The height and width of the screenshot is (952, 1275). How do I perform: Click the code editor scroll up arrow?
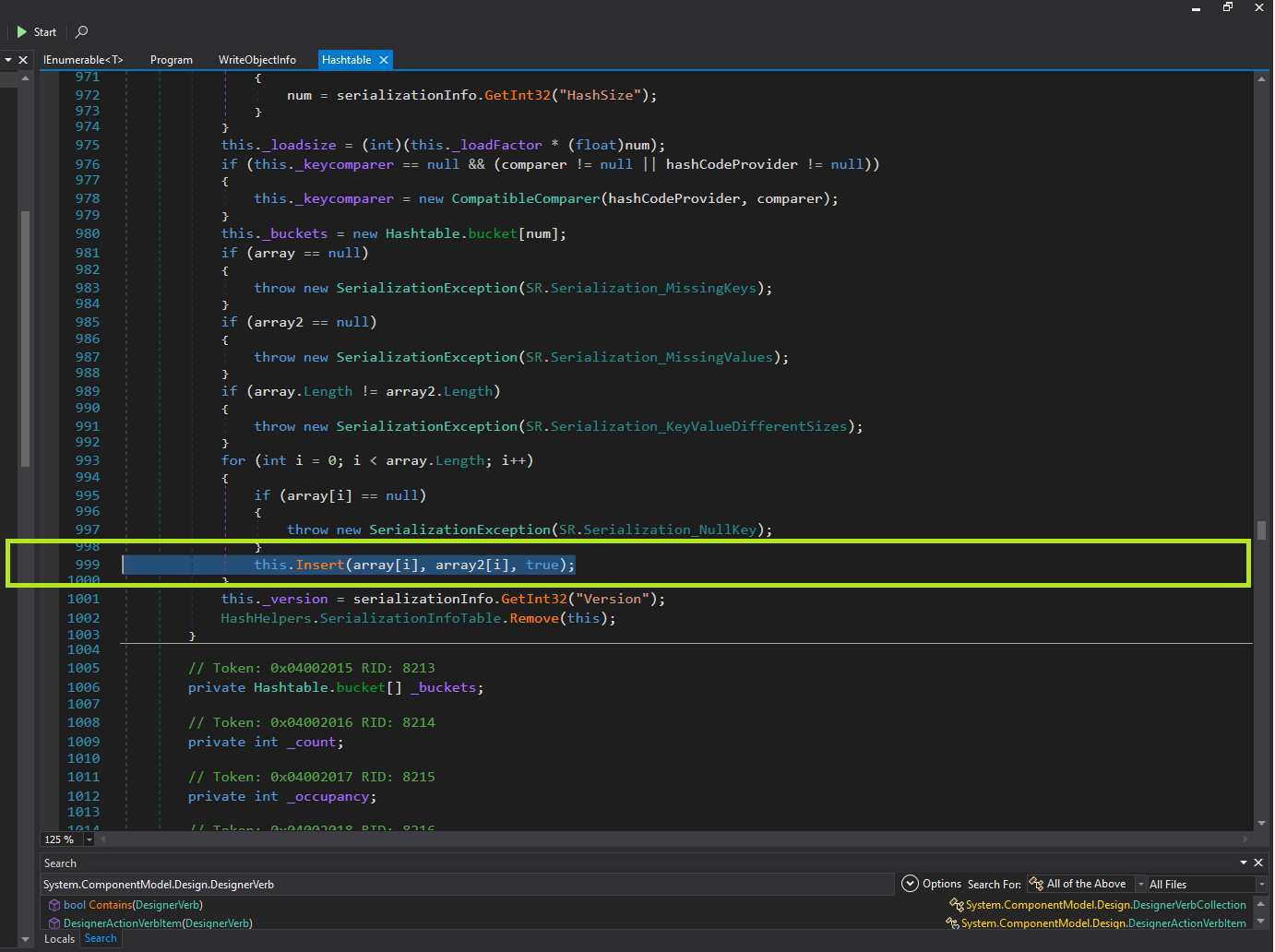pos(1261,79)
